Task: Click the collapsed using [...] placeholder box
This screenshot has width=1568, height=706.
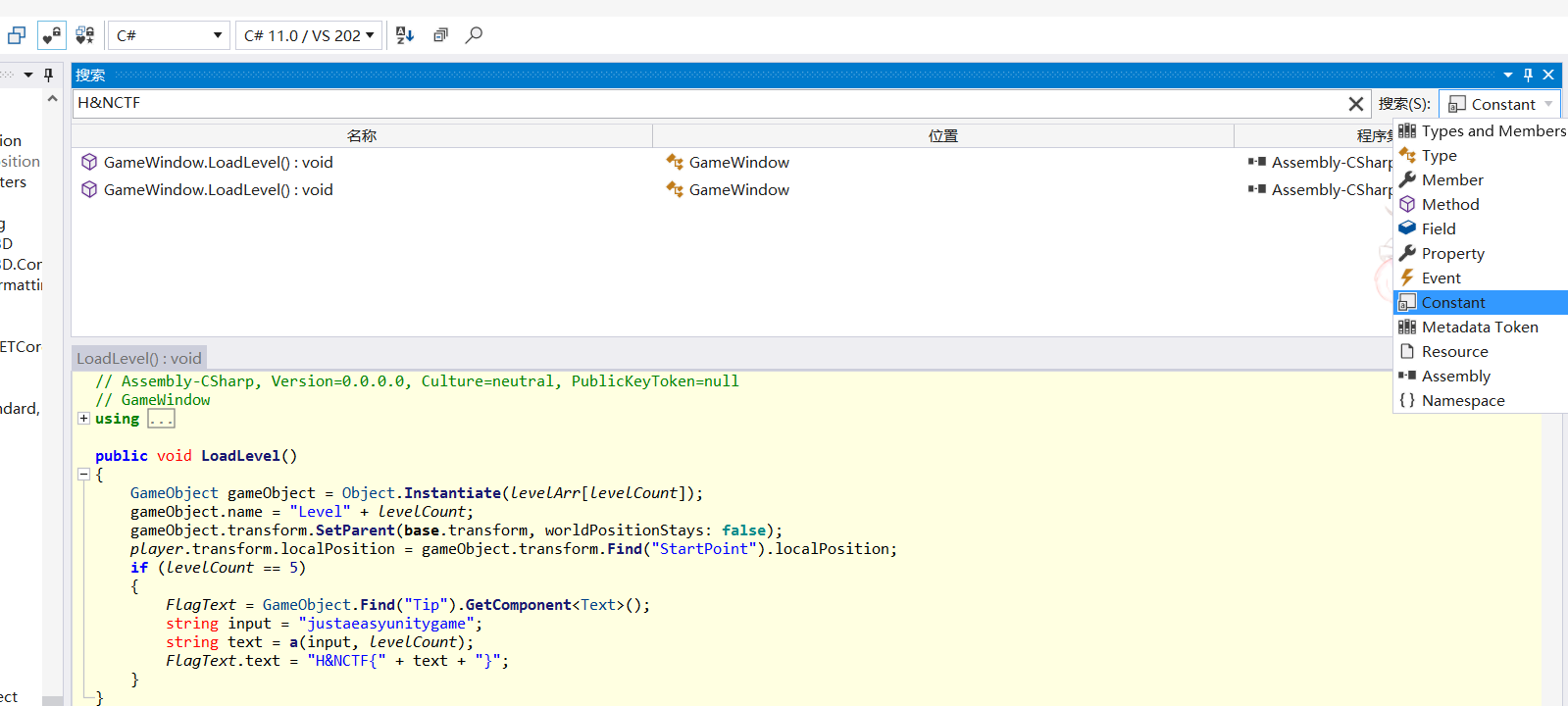Action: 161,419
